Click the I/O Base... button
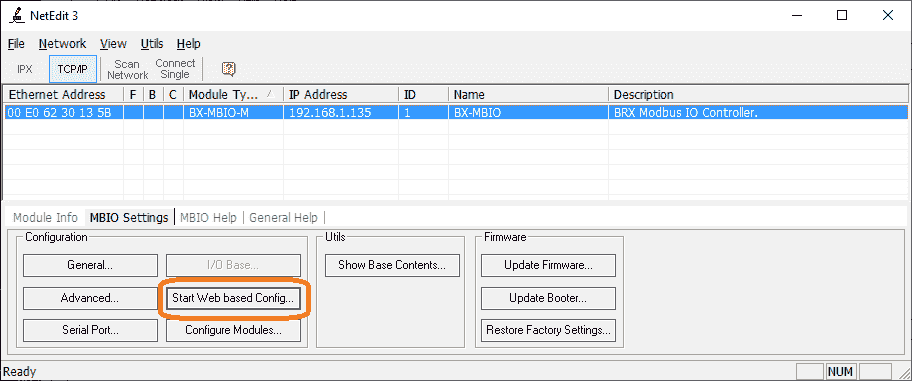This screenshot has width=912, height=381. (233, 265)
